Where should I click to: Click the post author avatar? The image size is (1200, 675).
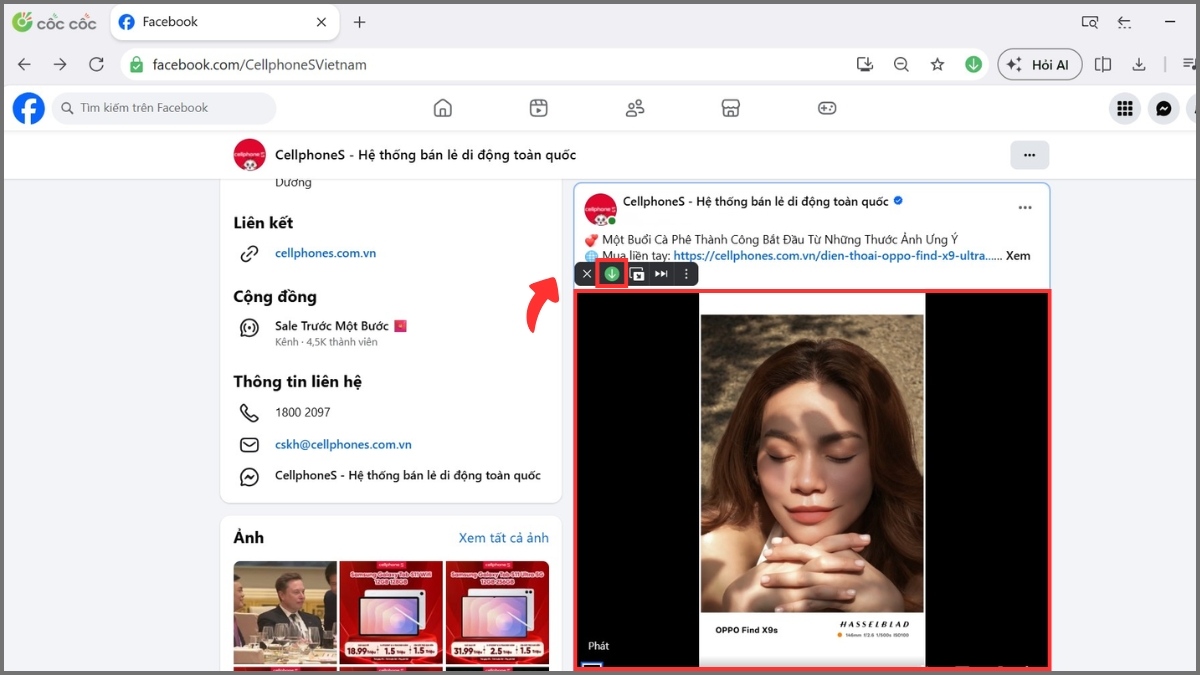pyautogui.click(x=600, y=209)
